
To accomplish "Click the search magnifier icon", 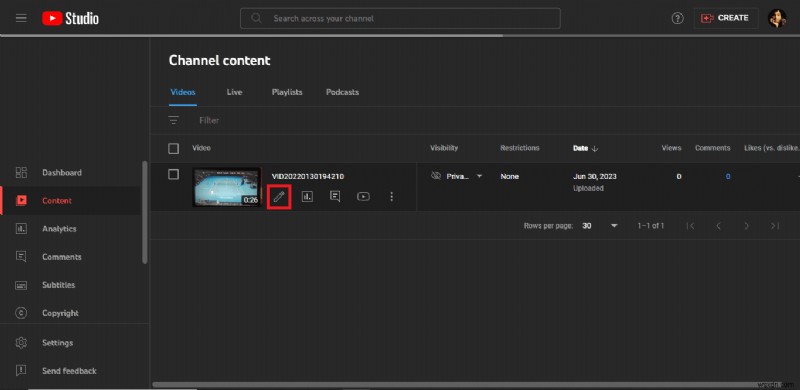I will coord(257,18).
